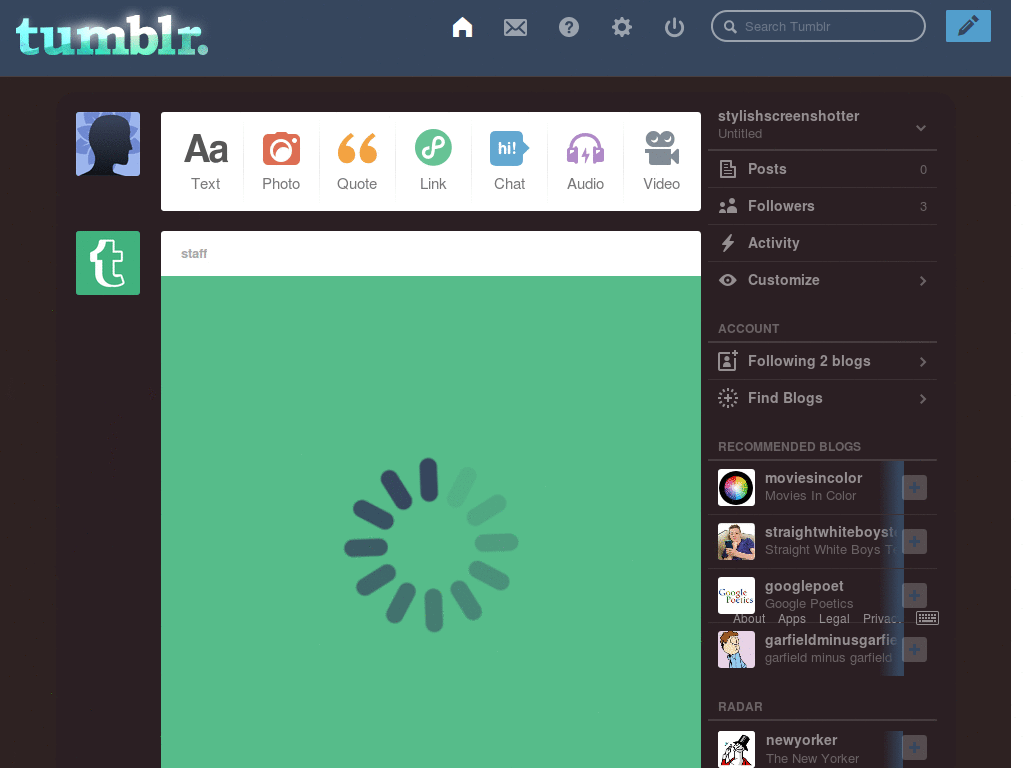Open the newyorker blog link
The image size is (1024, 768).
coord(801,740)
